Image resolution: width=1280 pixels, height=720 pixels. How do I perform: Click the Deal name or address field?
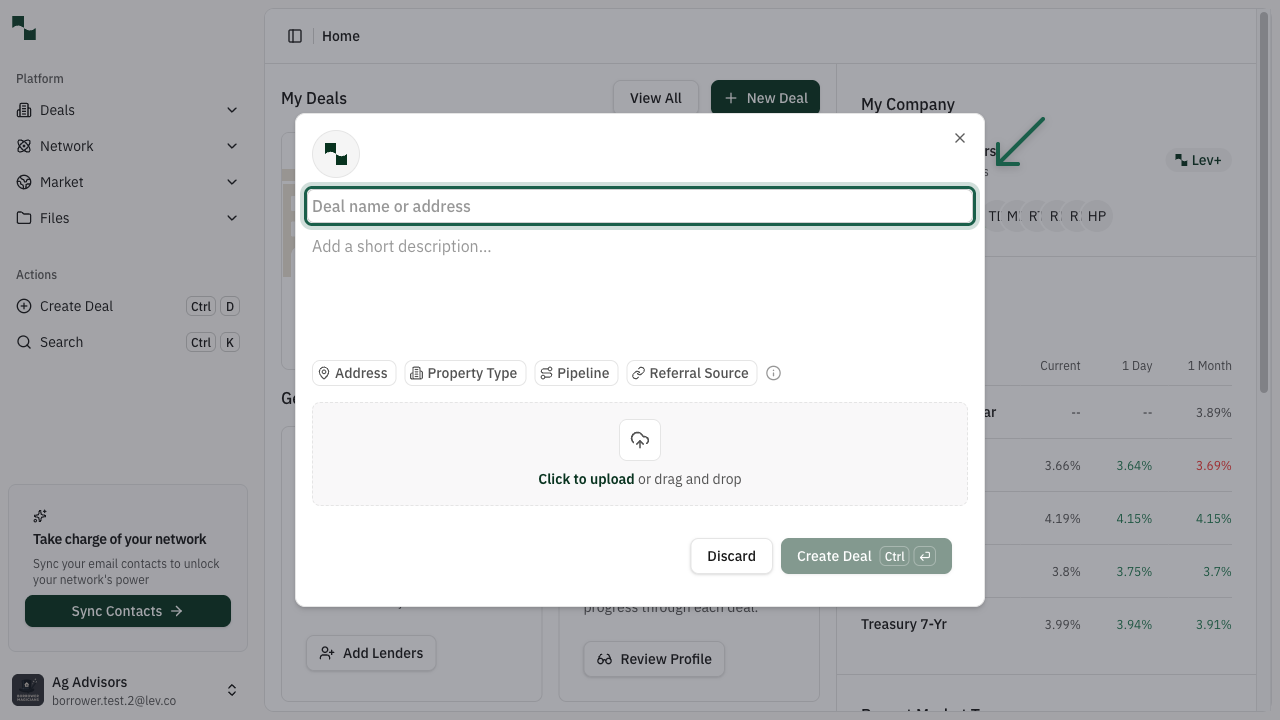pyautogui.click(x=640, y=206)
